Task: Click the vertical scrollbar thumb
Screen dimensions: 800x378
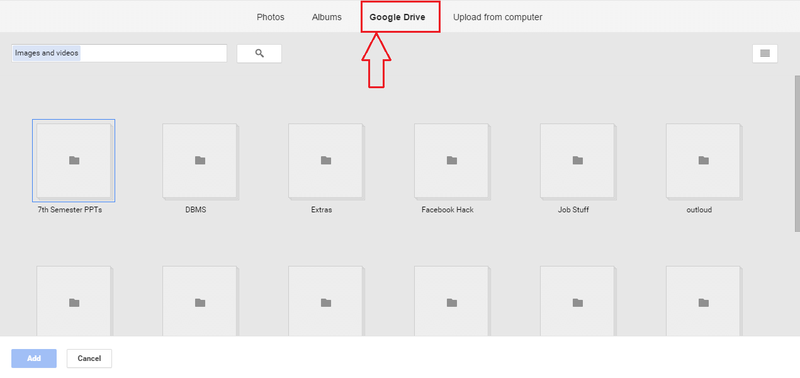Action: coord(797,153)
